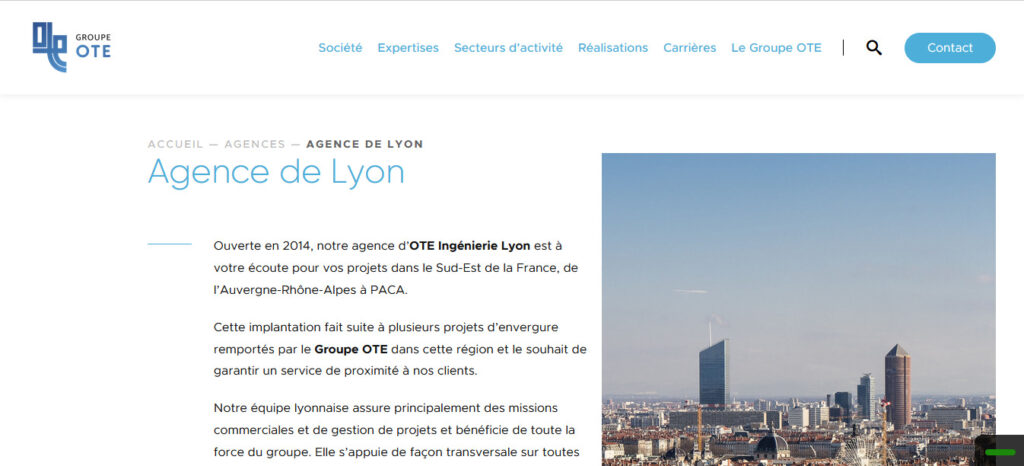Click the bold Groupe OTE text in paragraph
The height and width of the screenshot is (466, 1024).
[351, 349]
